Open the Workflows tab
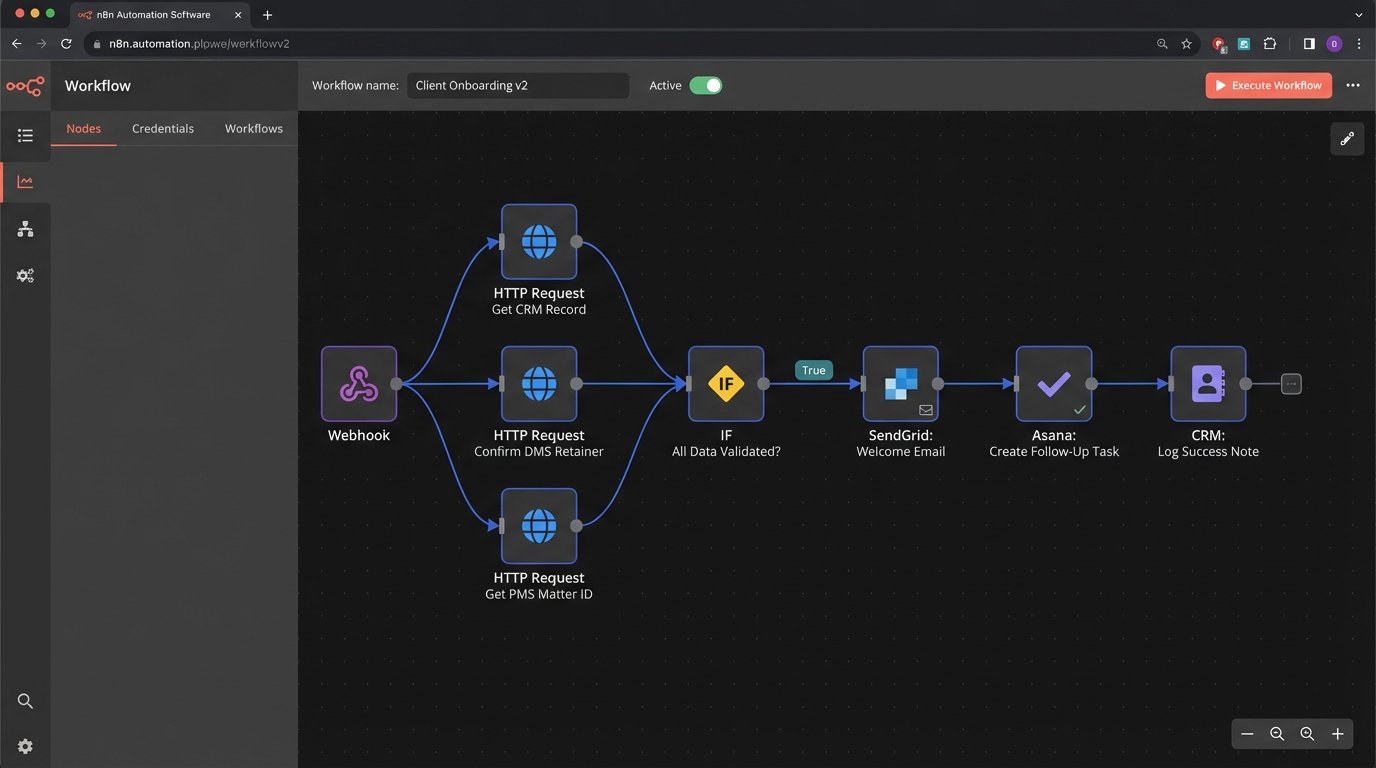Screen dimensions: 1376x768 253,128
